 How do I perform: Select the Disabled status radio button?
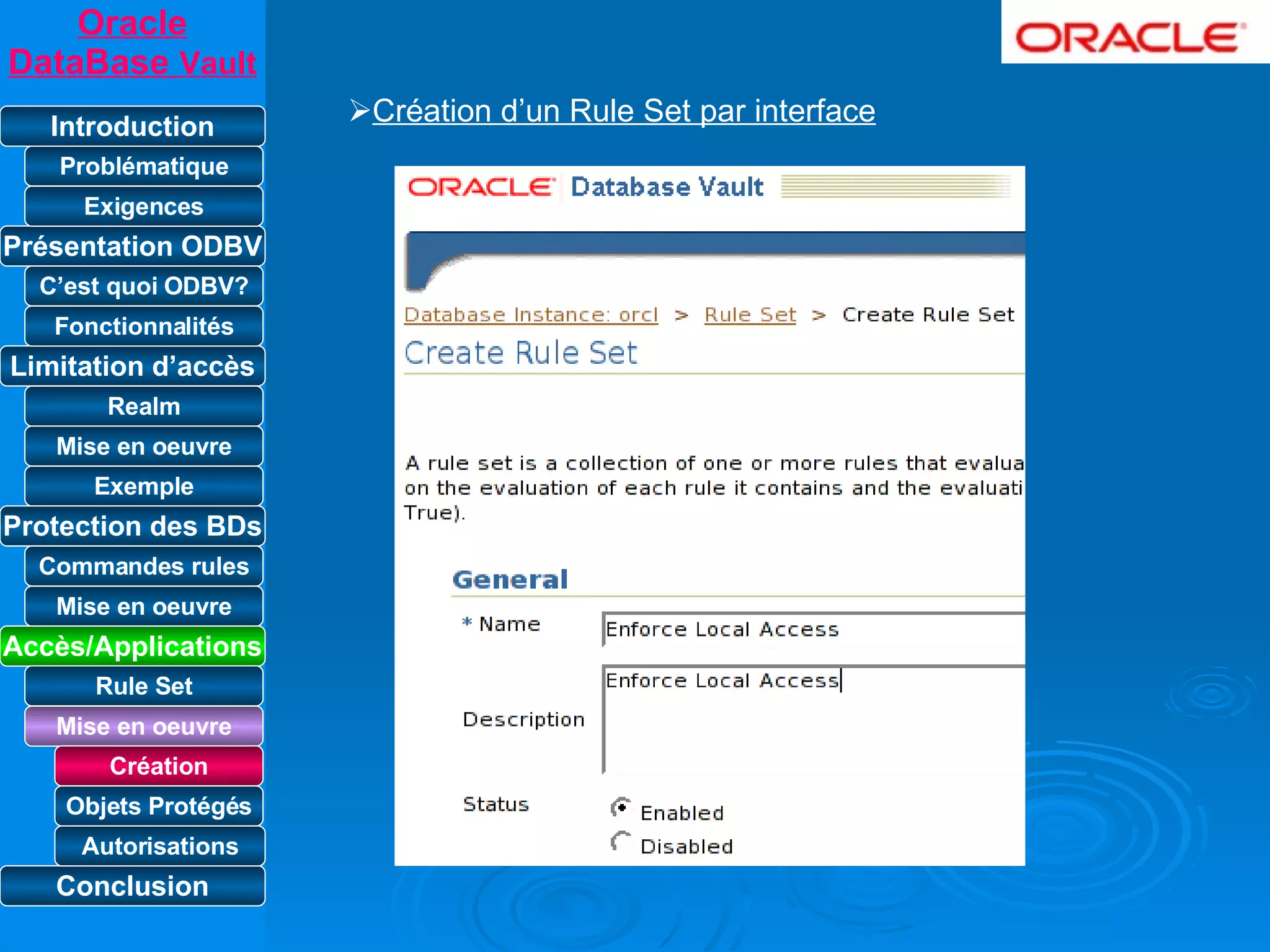(621, 842)
